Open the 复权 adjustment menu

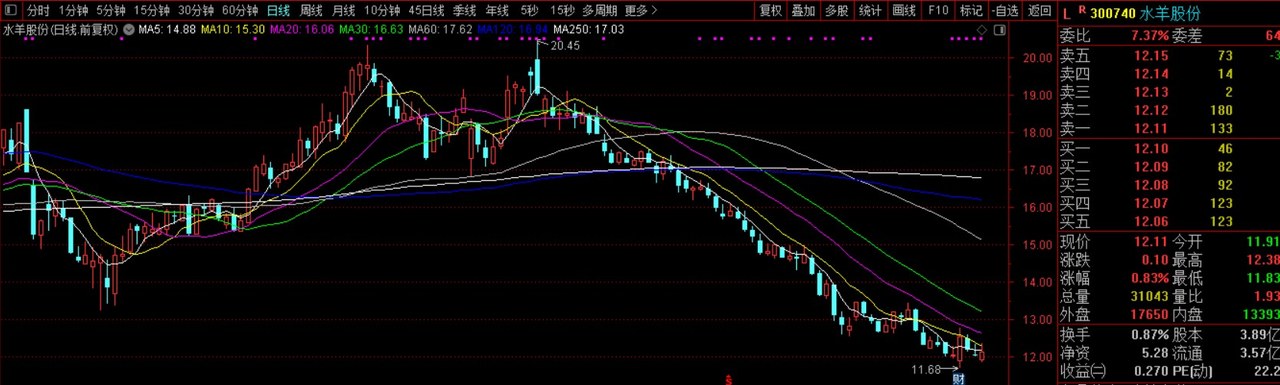coord(770,11)
